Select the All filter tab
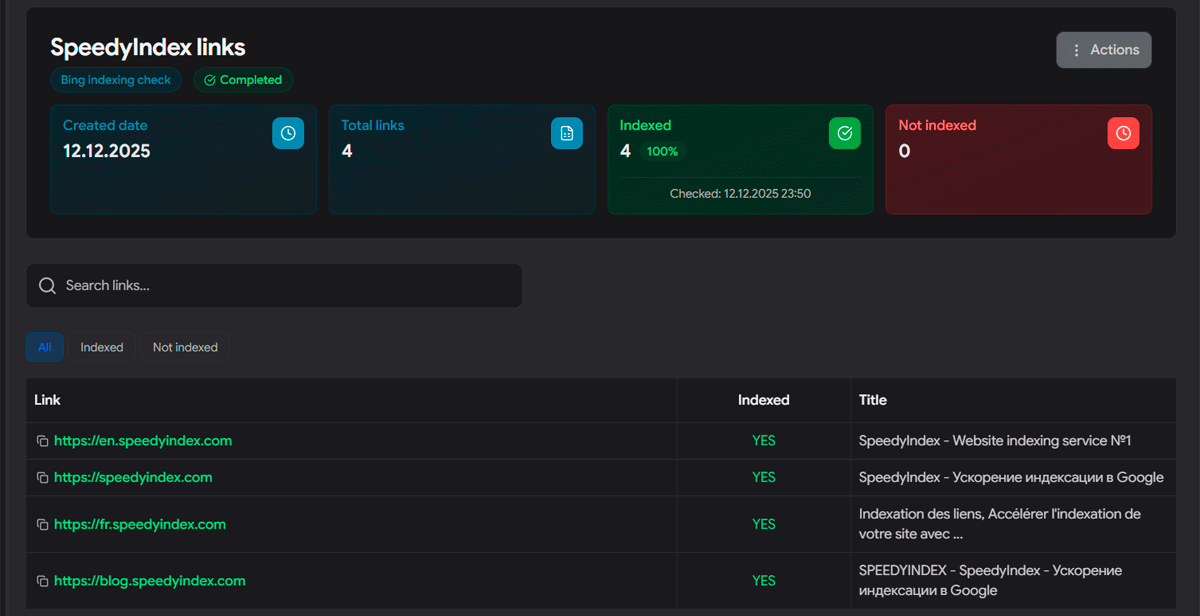This screenshot has width=1200, height=616. click(x=45, y=347)
